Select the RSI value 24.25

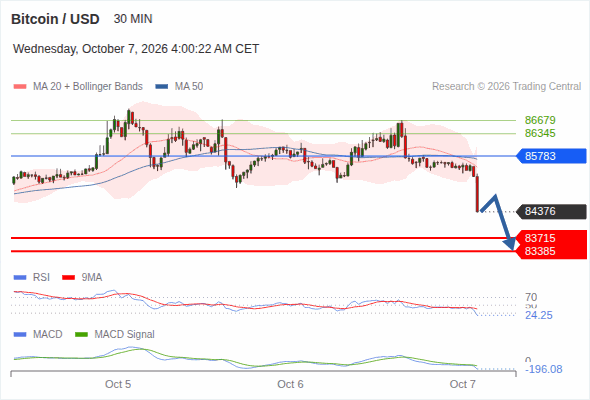(x=539, y=315)
